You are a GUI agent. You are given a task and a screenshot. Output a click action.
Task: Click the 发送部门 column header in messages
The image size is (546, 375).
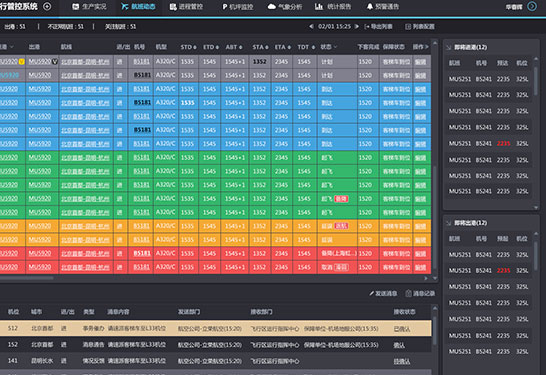pos(189,312)
